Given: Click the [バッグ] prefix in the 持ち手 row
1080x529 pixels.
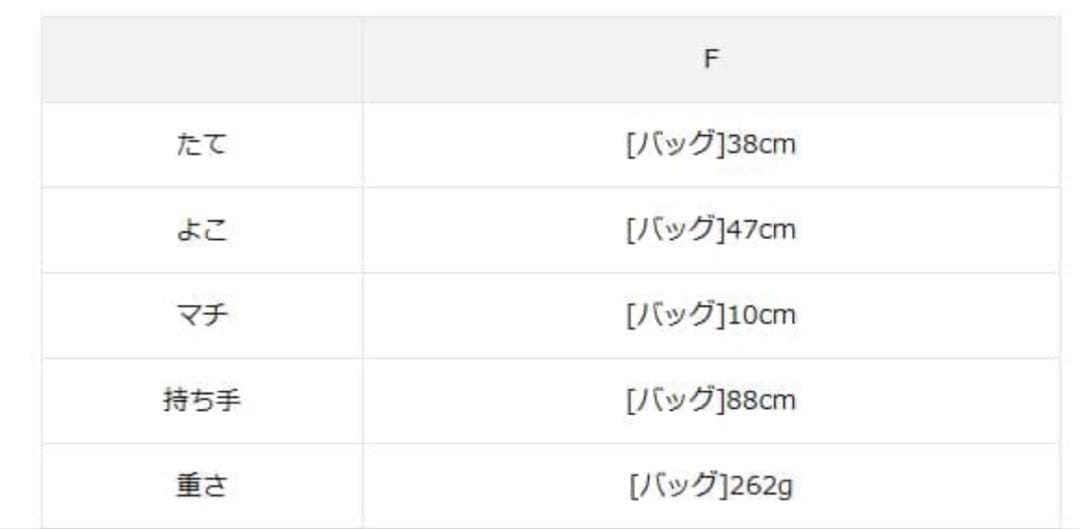Looking at the screenshot, I should 674,401.
